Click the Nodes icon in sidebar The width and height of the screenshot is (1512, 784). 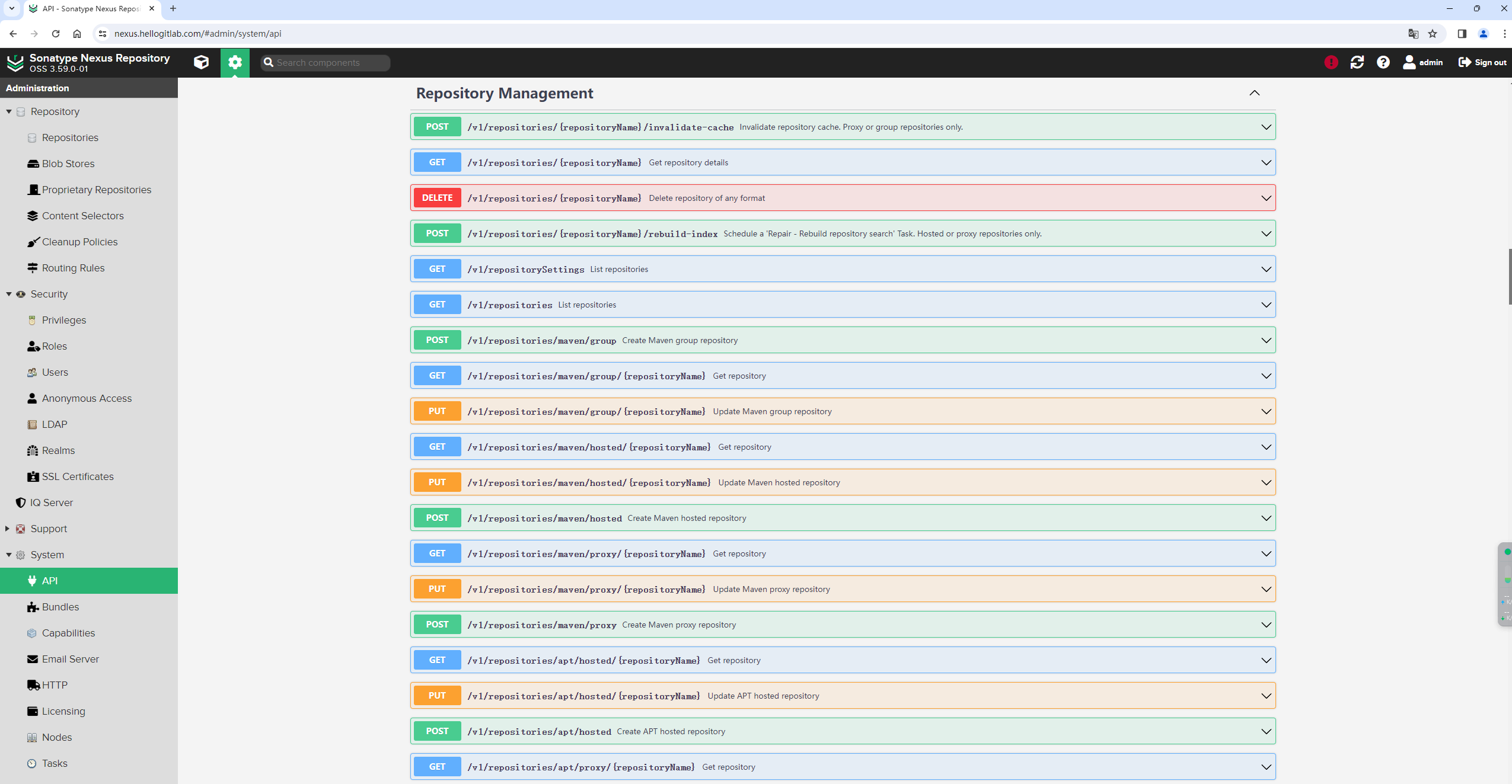32,737
